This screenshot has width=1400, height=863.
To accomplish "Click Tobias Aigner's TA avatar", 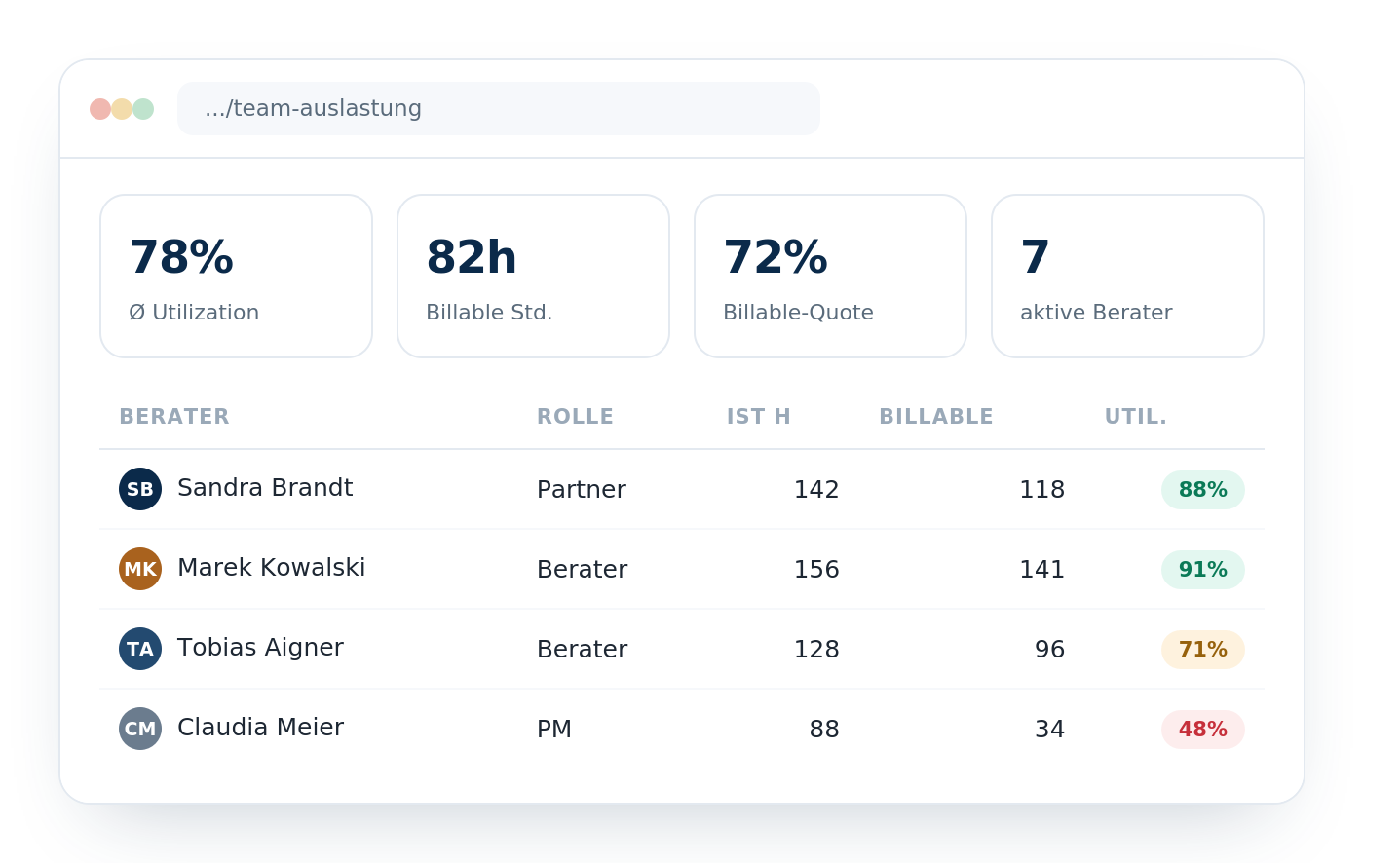I will (140, 649).
